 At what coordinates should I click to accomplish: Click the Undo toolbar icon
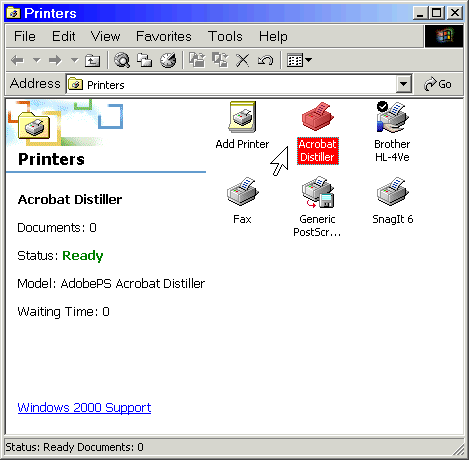265,61
